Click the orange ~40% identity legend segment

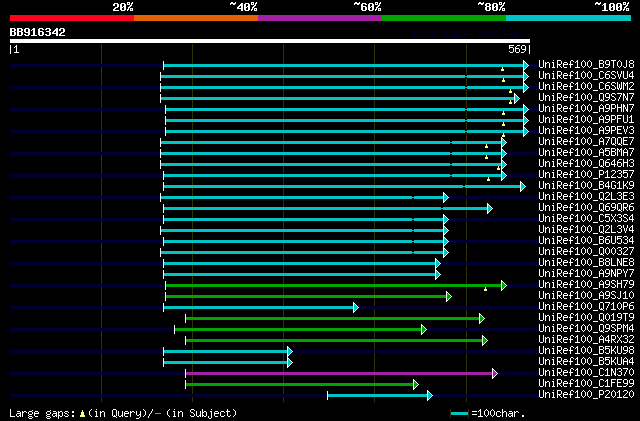[x=196, y=18]
